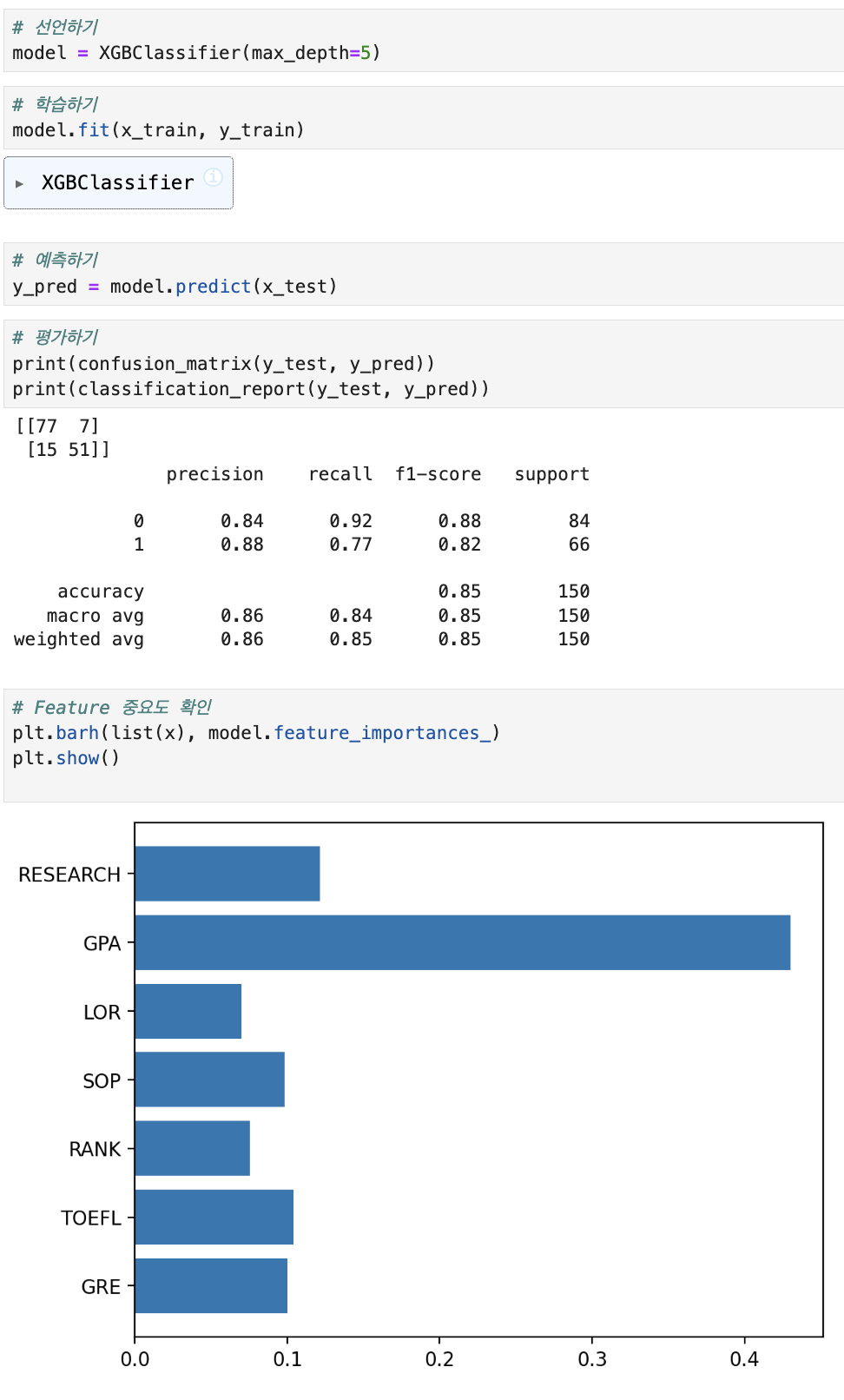Click the info icon beside XGBClassifier

(x=213, y=177)
